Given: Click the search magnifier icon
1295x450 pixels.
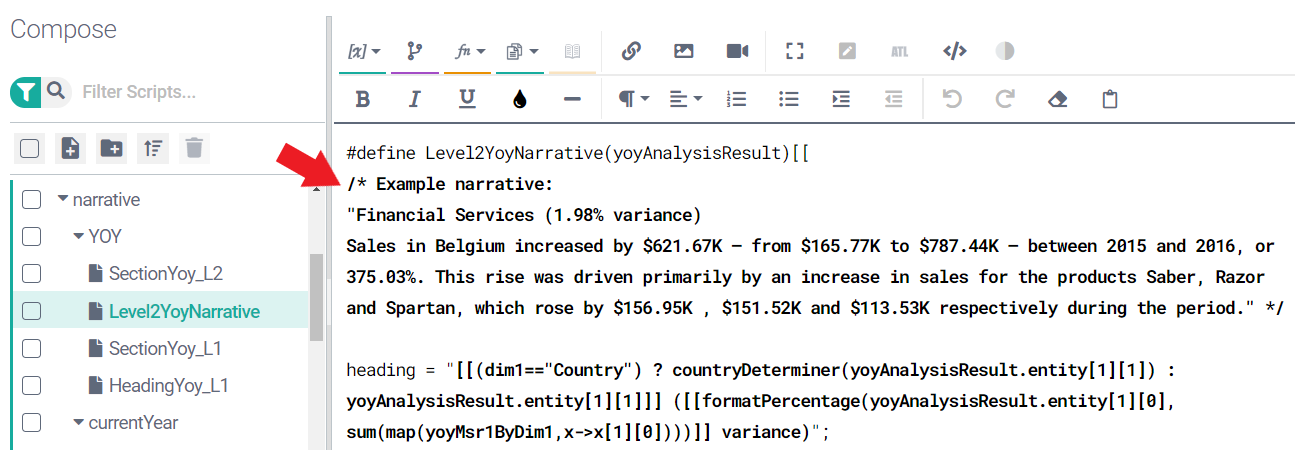Looking at the screenshot, I should tap(56, 92).
